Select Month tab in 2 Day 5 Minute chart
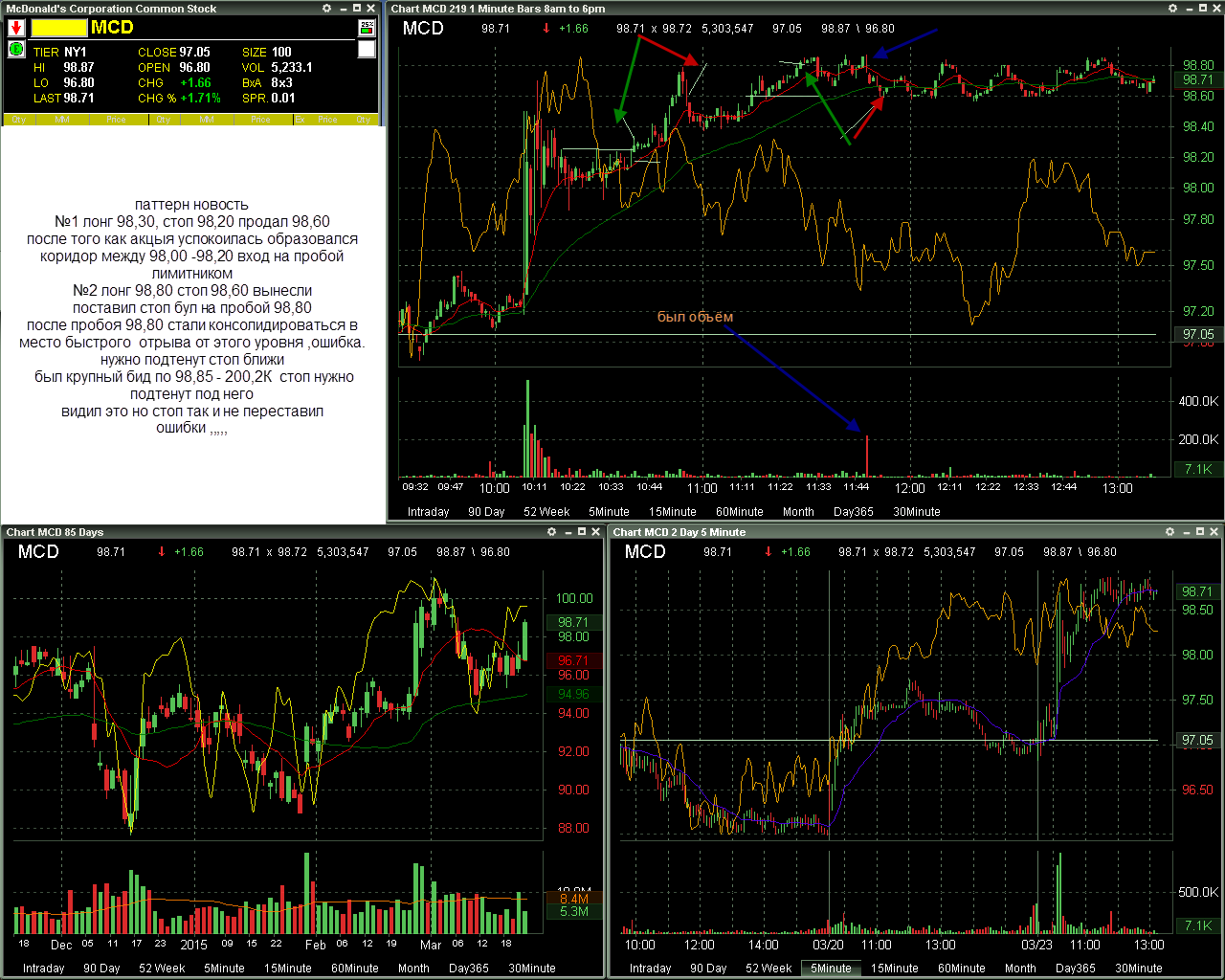This screenshot has height=980, width=1225. click(1020, 969)
